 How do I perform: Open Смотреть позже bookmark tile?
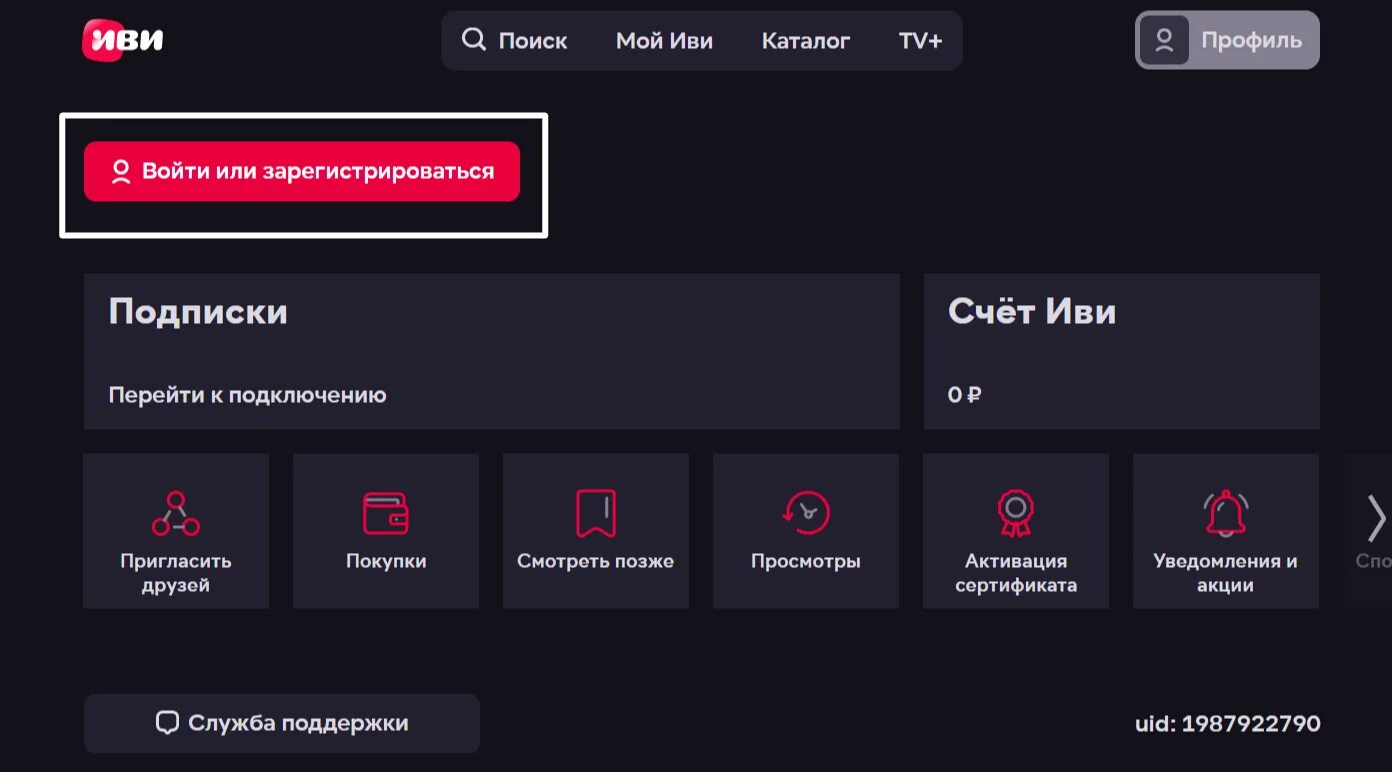tap(596, 531)
